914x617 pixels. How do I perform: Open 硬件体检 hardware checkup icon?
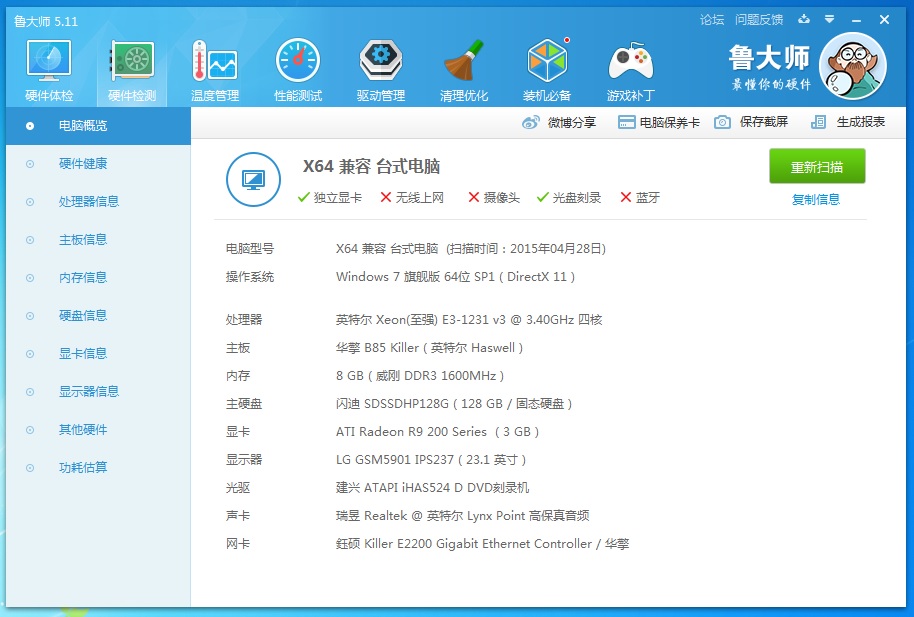click(x=48, y=61)
